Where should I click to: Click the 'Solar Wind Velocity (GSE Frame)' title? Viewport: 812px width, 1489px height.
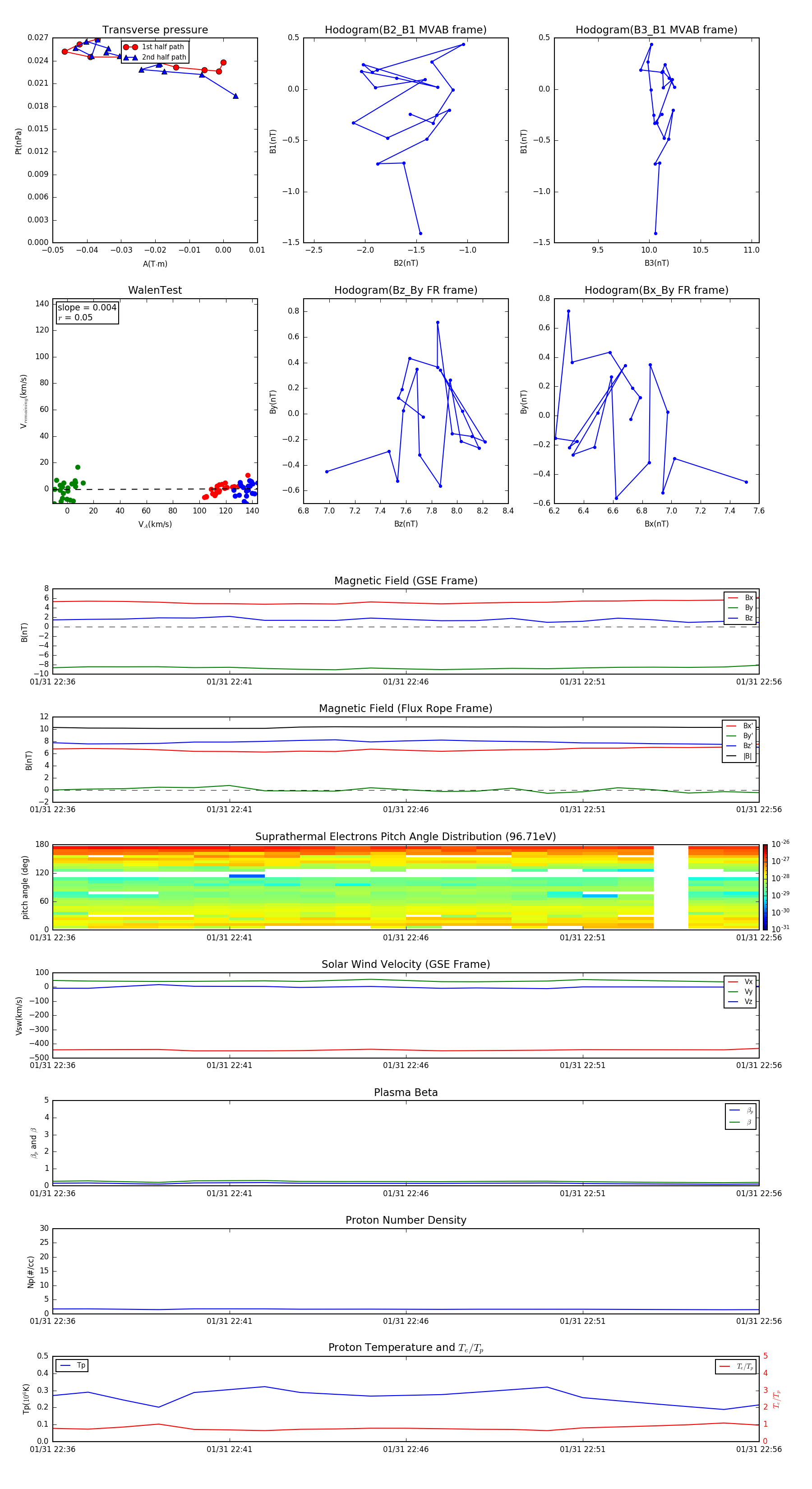coord(406,965)
